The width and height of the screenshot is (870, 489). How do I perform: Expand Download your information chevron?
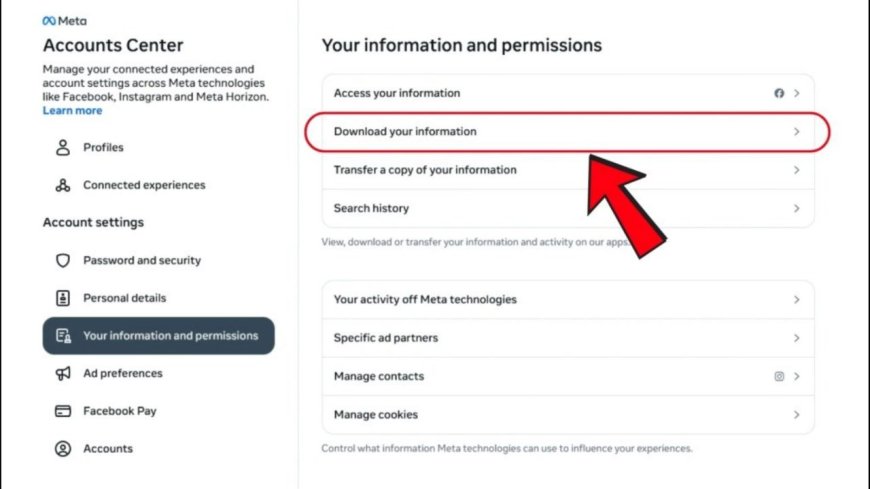(797, 132)
